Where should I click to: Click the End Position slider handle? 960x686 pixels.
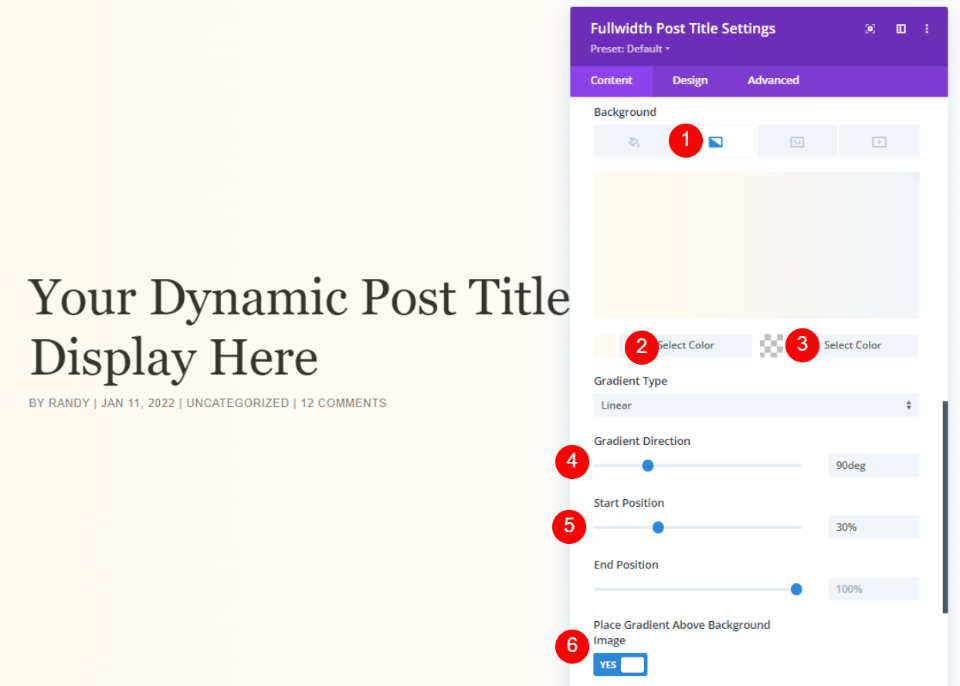796,589
